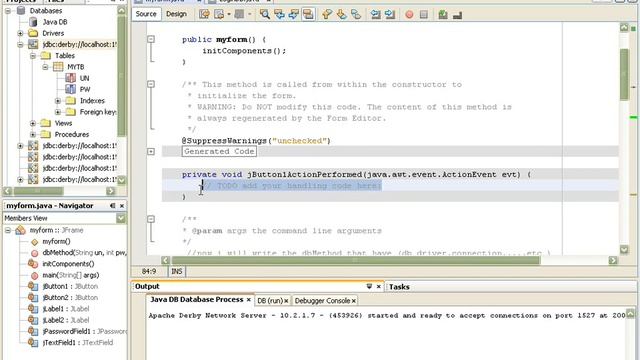Close the DB (run) tab
This screenshot has height=360, width=640.
[x=286, y=301]
